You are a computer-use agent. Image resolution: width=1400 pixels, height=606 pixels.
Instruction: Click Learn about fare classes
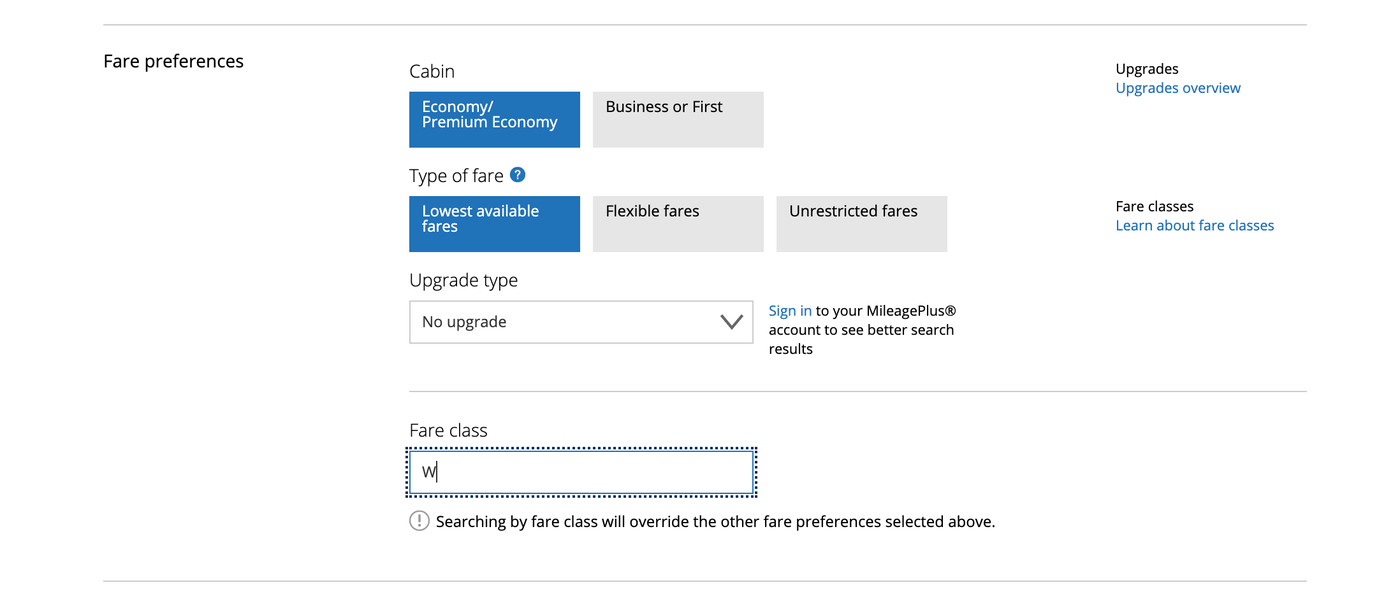[1194, 225]
